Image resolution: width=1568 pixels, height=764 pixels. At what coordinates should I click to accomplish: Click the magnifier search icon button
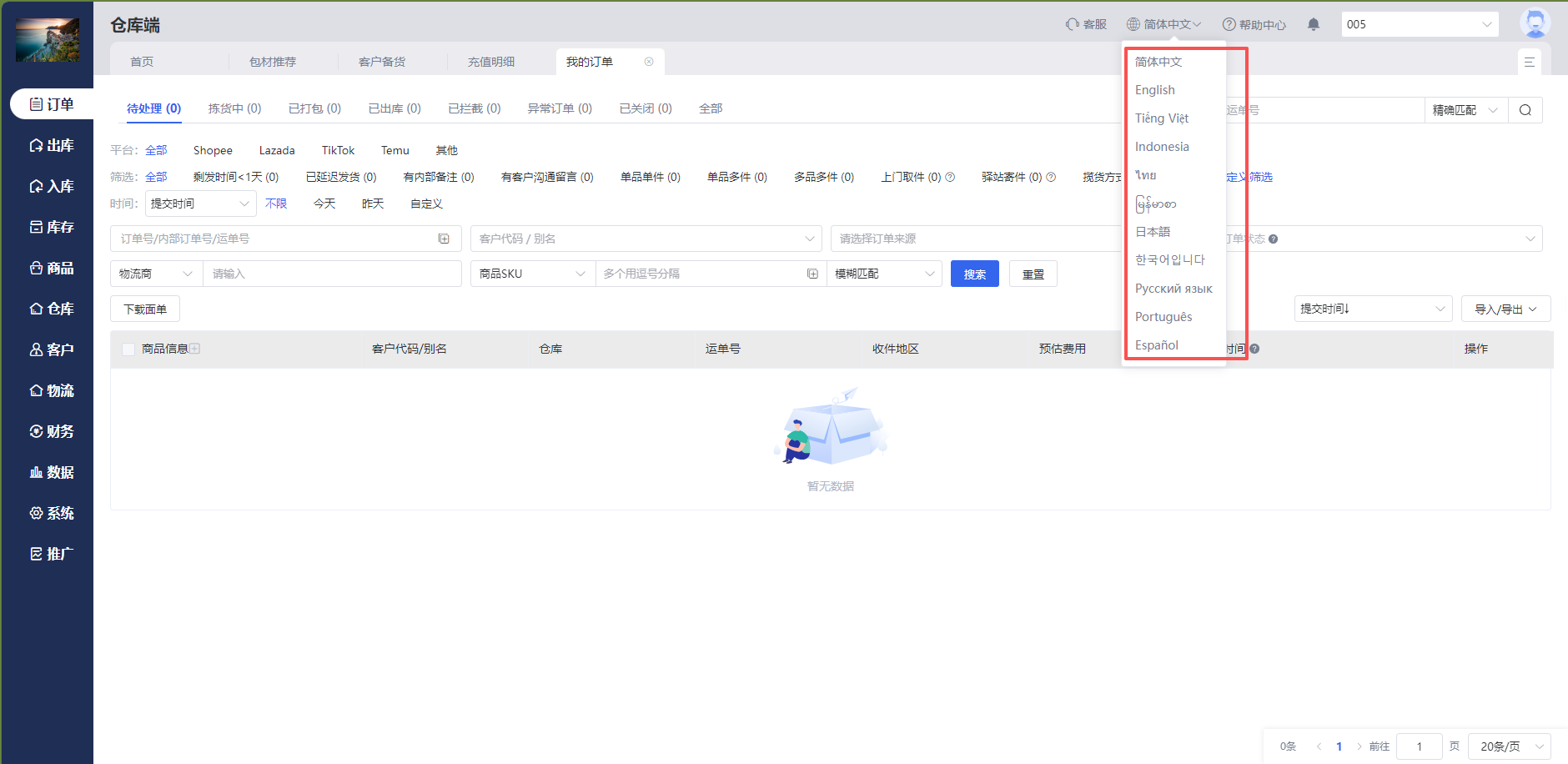click(1525, 110)
